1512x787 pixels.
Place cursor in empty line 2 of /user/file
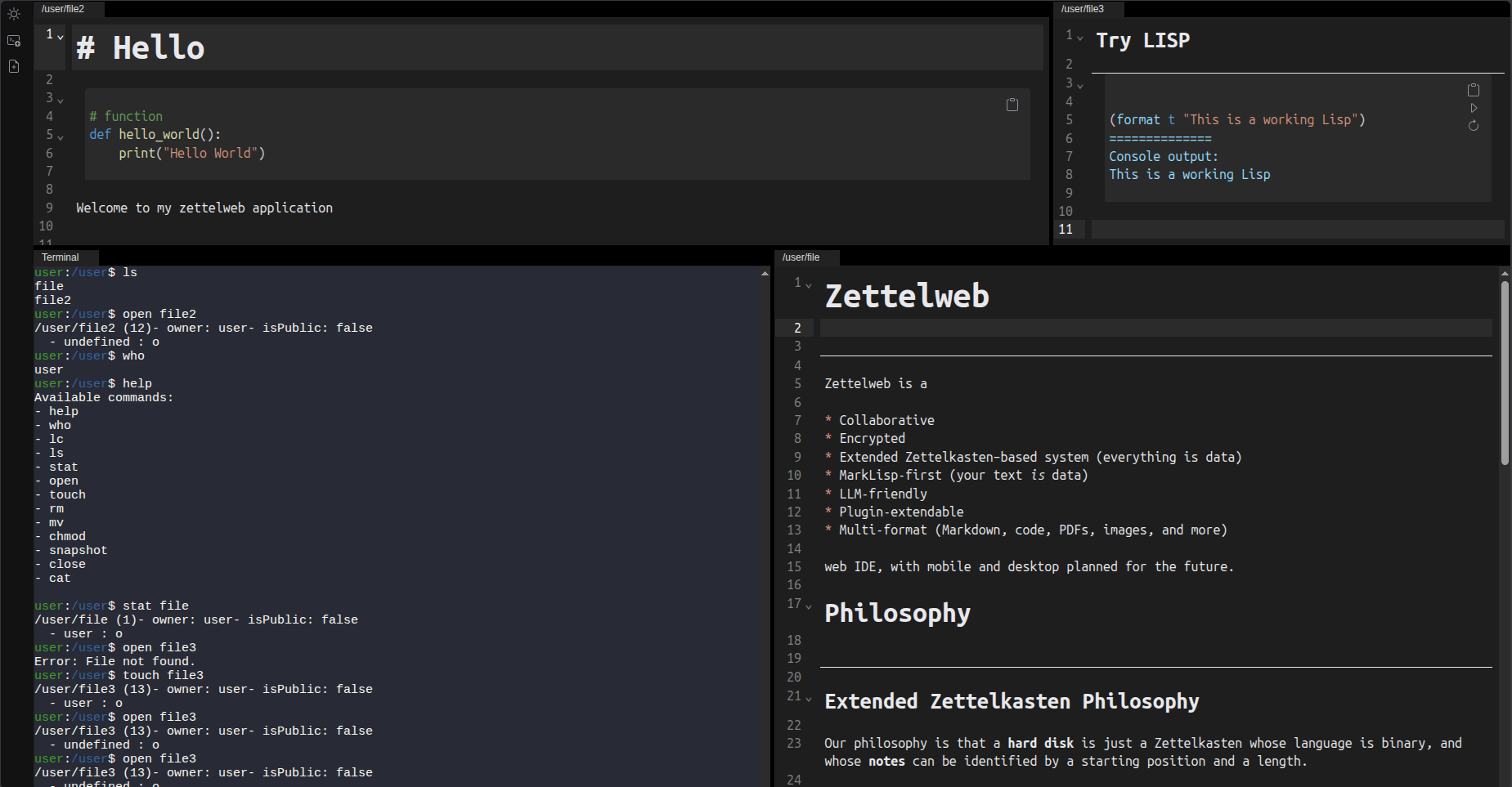click(1156, 329)
